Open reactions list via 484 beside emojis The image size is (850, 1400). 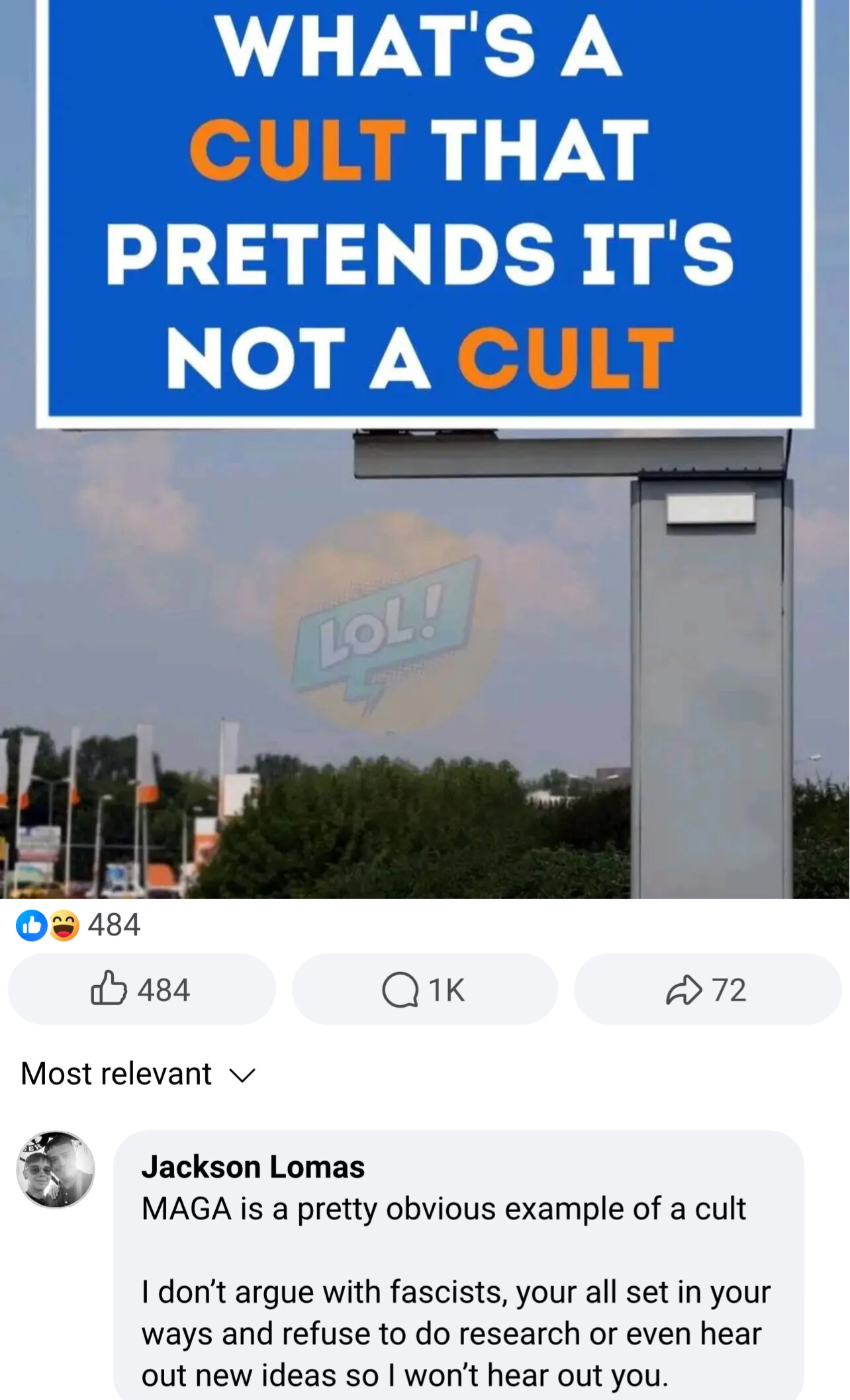click(x=114, y=924)
